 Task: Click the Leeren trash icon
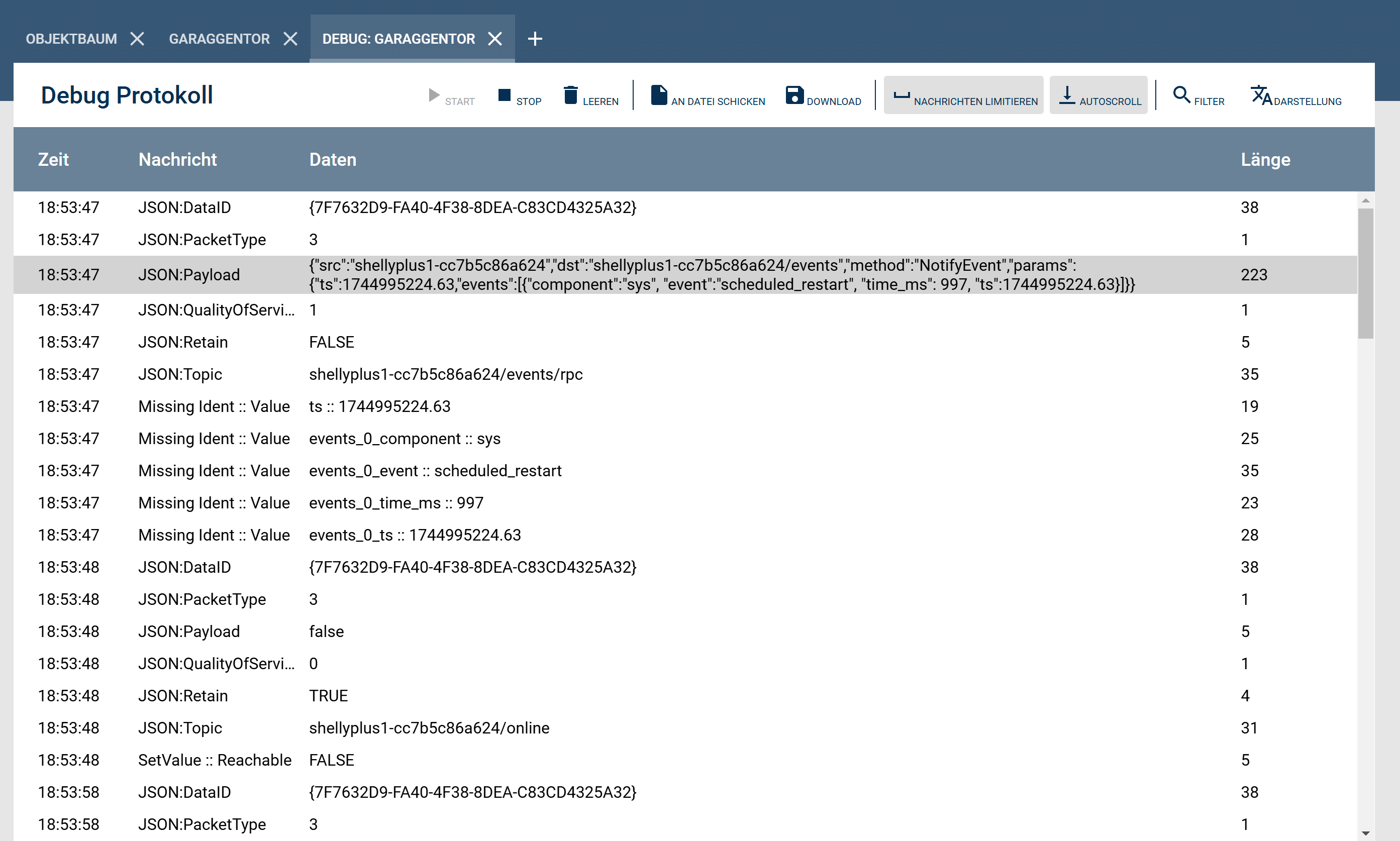(571, 95)
